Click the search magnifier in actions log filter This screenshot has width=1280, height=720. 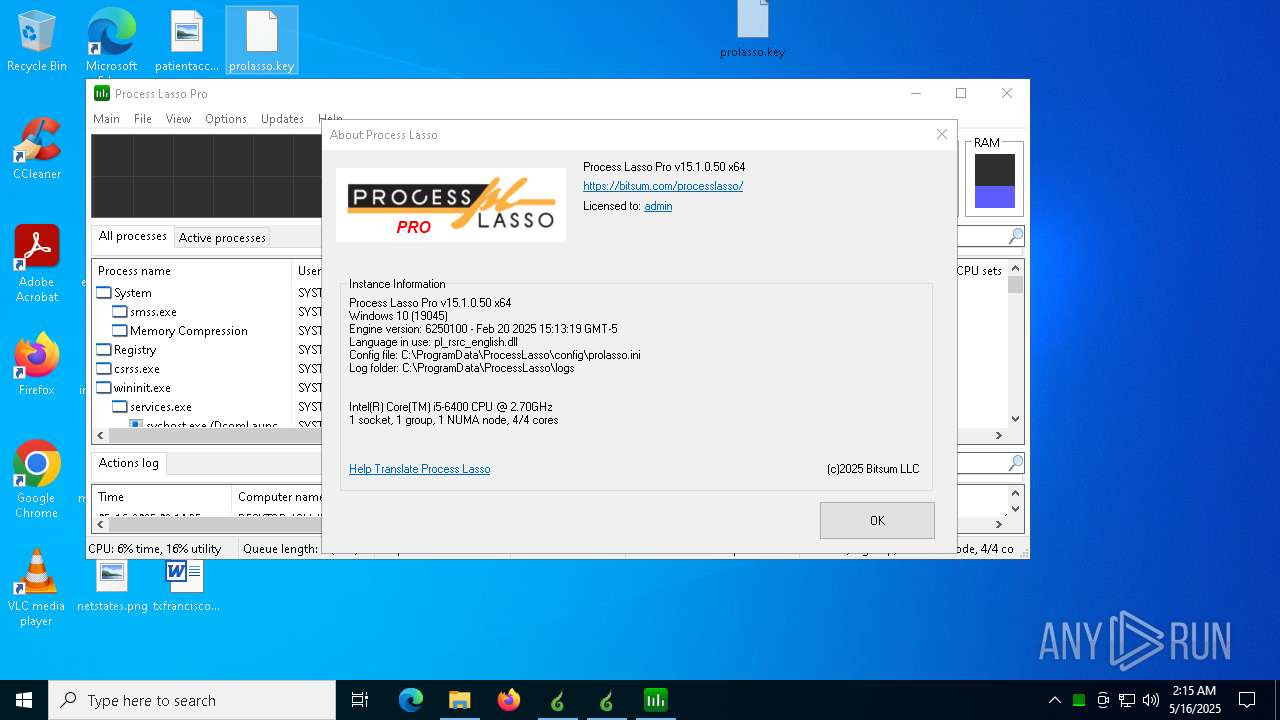pos(1015,463)
